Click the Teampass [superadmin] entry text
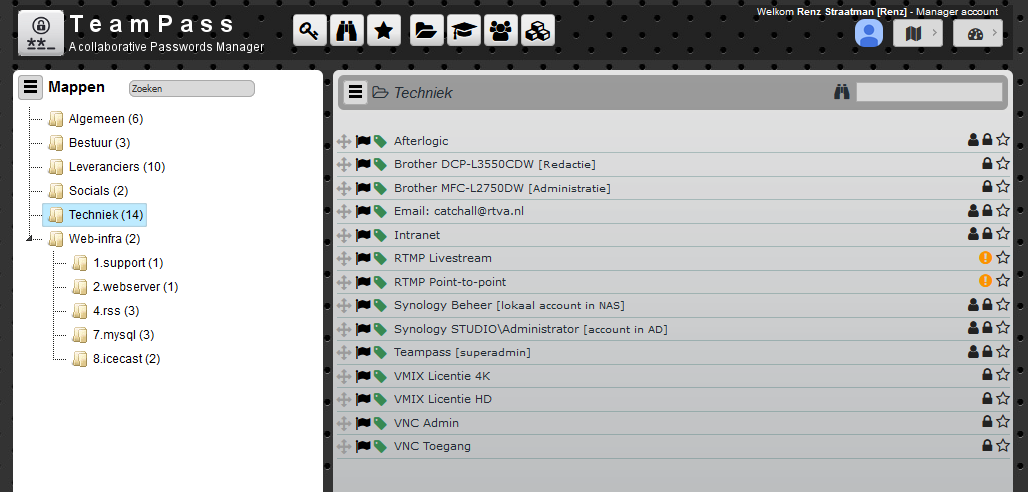The height and width of the screenshot is (492, 1028). pos(462,352)
